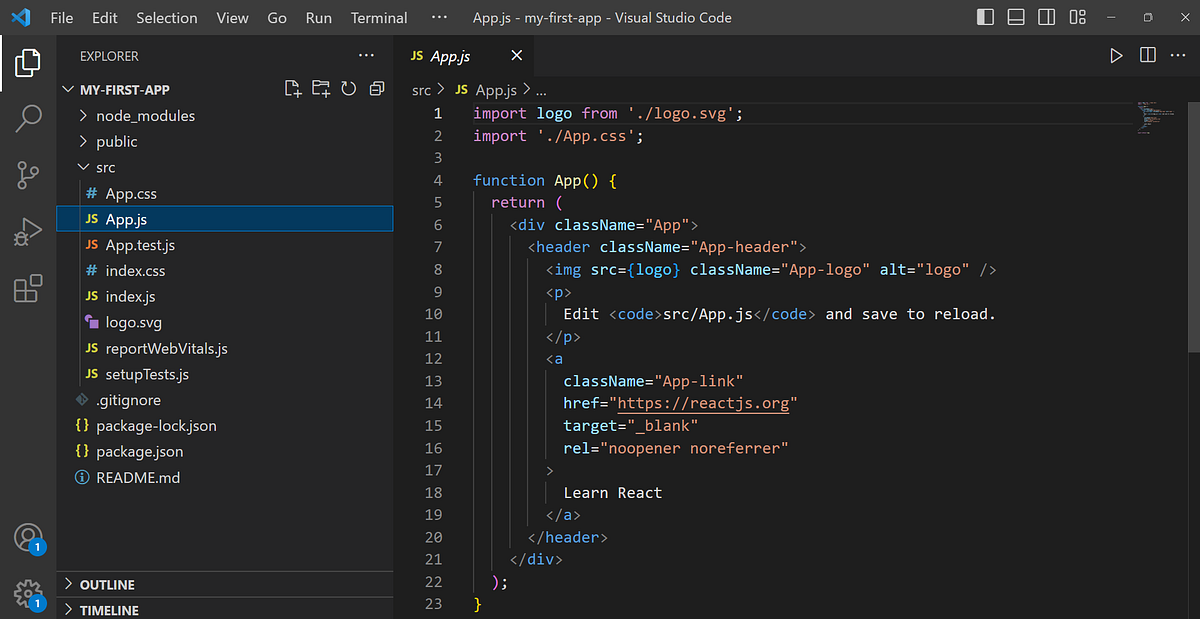This screenshot has height=619, width=1200.
Task: Open index.js in the file tree
Action: [x=225, y=297]
